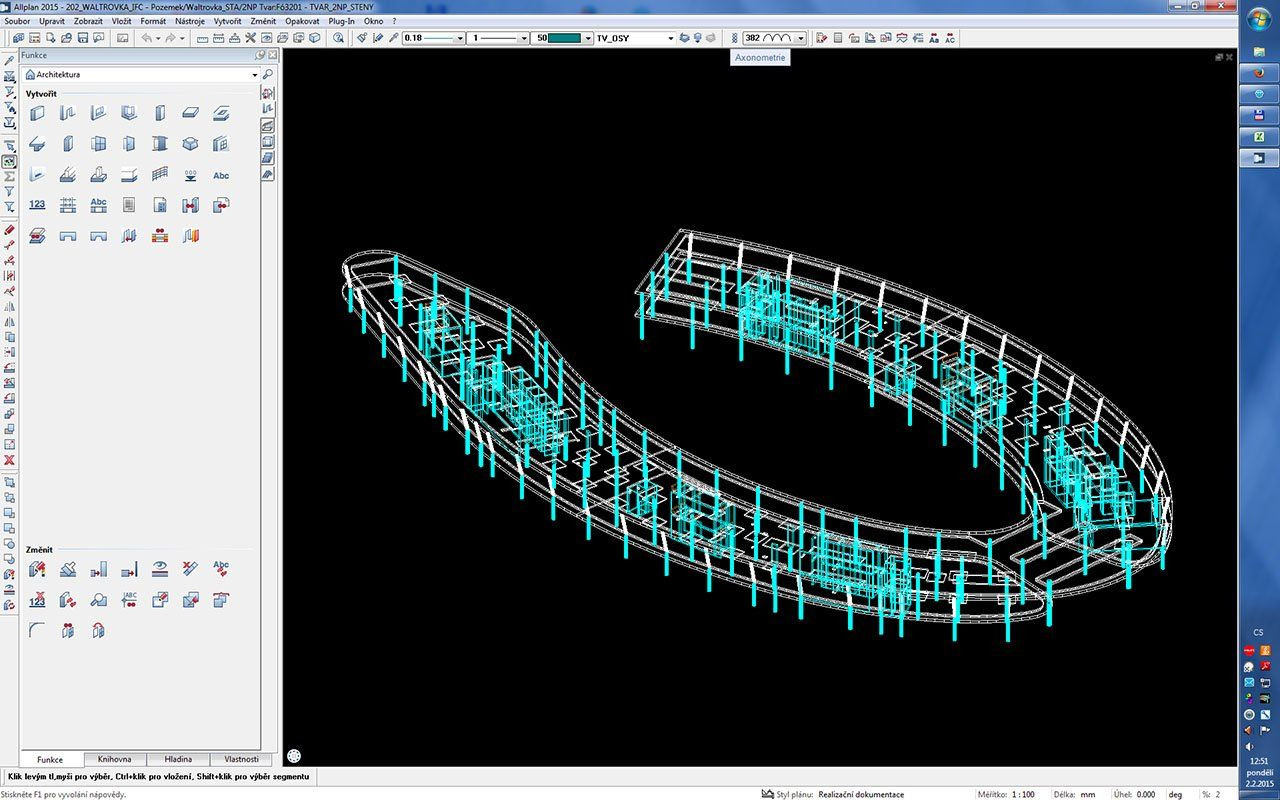Click the teal color 50 swatch
1280x800 pixels.
coord(565,38)
